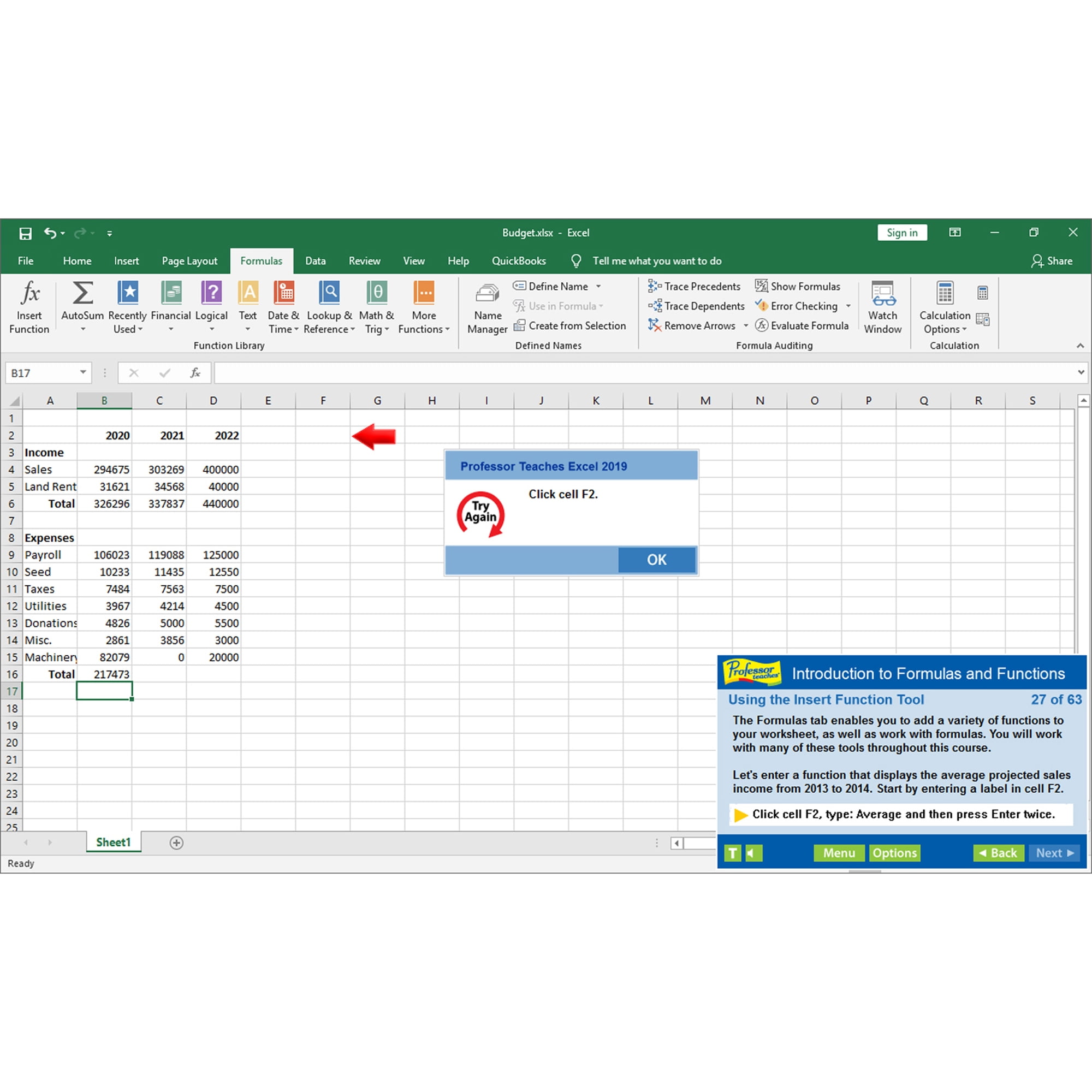Open the Text functions icon
The width and height of the screenshot is (1092, 1092).
click(248, 293)
